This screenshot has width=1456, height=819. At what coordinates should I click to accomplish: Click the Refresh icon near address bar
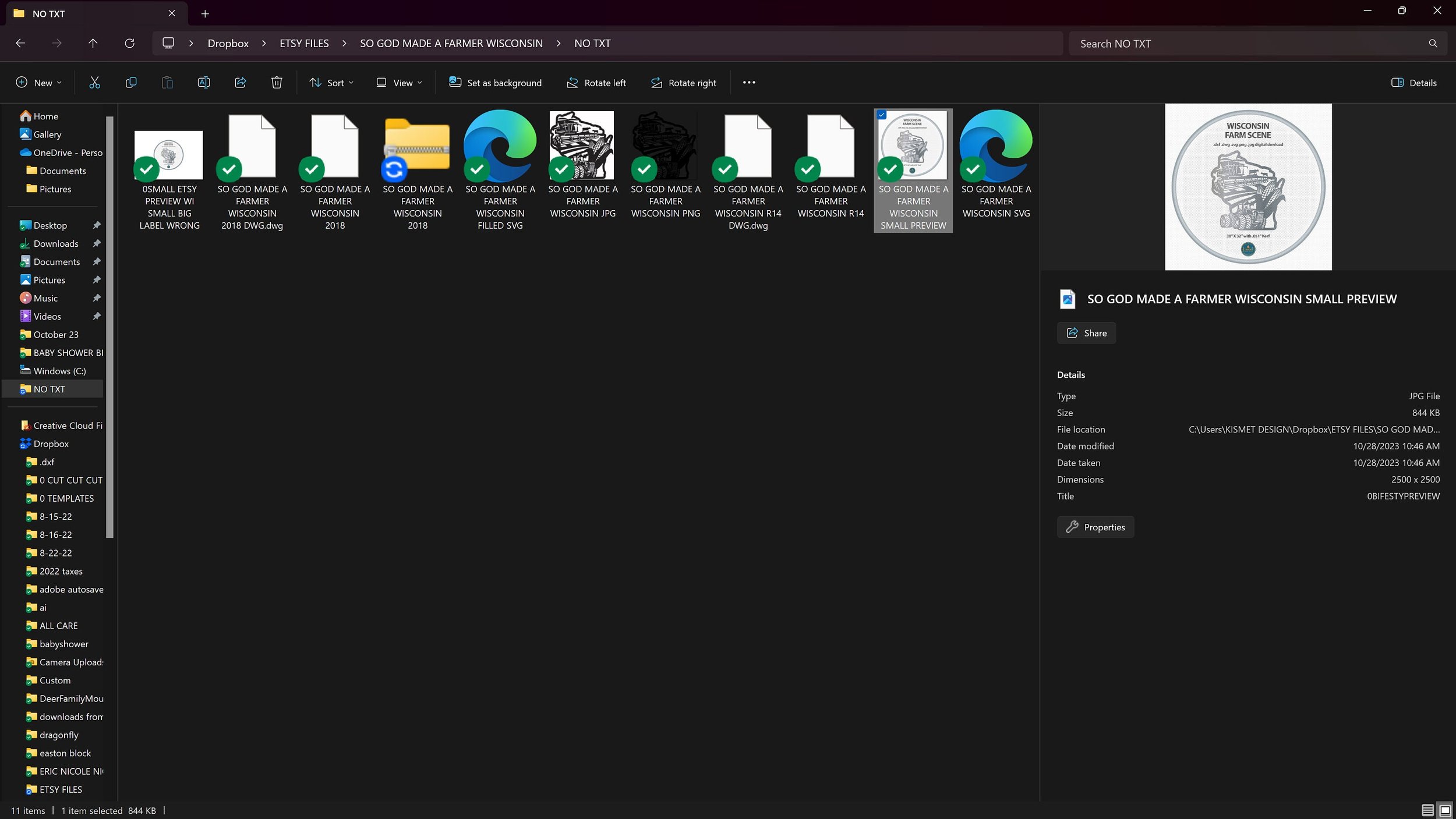click(129, 43)
